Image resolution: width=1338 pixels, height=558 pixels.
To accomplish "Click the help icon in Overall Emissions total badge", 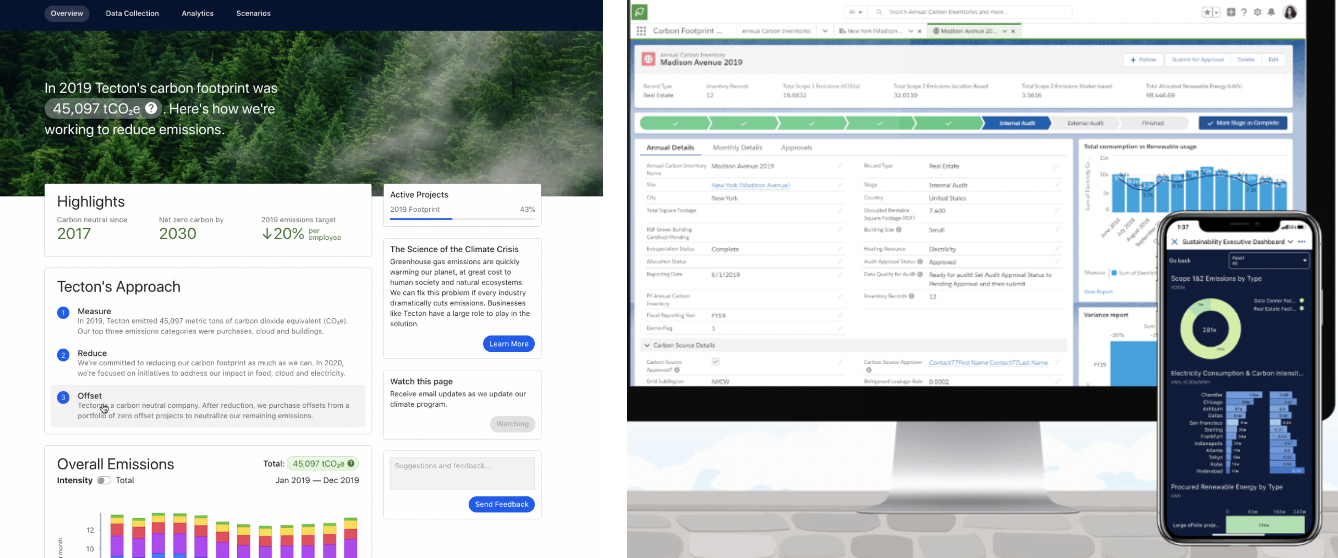I will tap(351, 464).
